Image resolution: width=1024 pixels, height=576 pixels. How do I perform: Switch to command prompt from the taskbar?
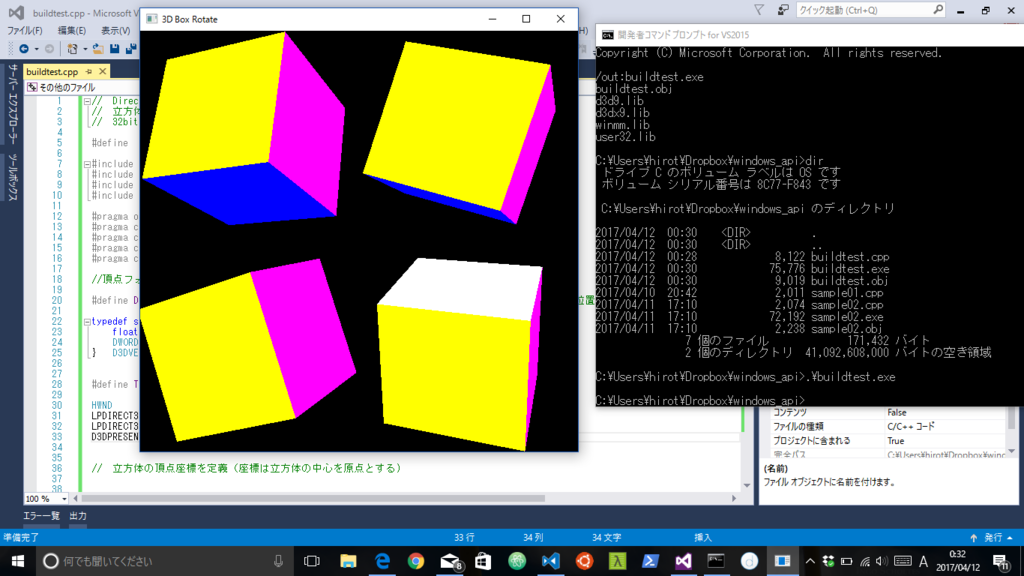click(x=716, y=561)
